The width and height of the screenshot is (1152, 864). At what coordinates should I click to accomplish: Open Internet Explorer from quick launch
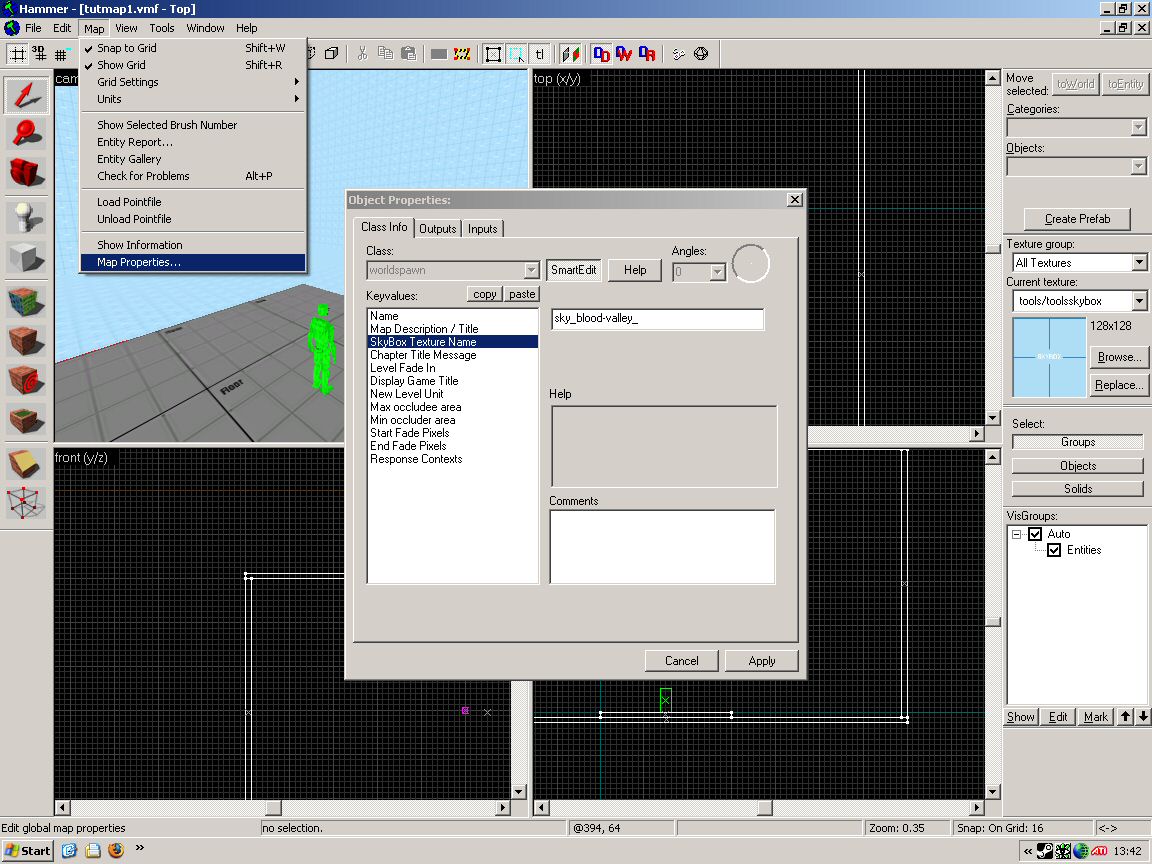tap(69, 850)
